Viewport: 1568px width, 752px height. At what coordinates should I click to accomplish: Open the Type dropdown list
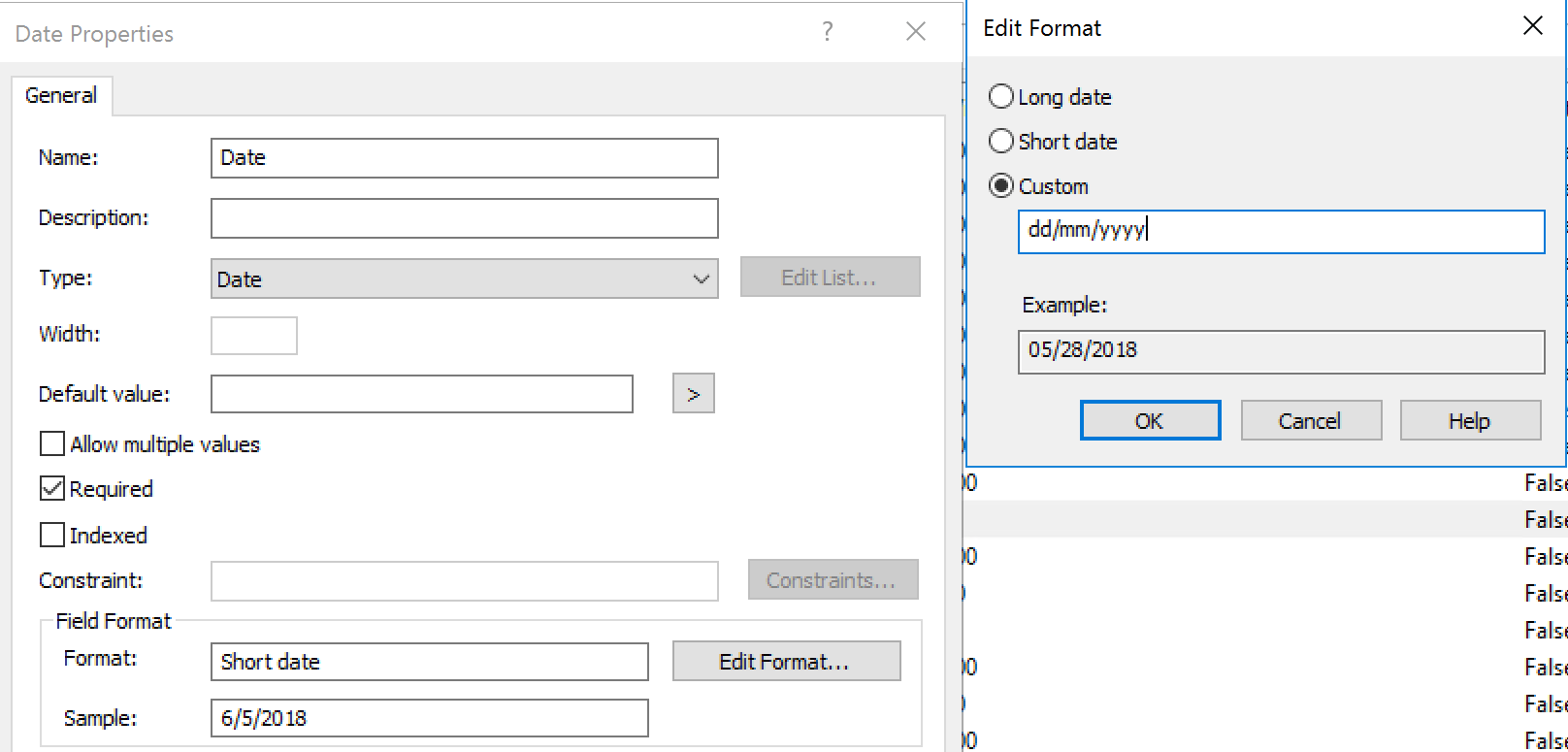coord(464,279)
